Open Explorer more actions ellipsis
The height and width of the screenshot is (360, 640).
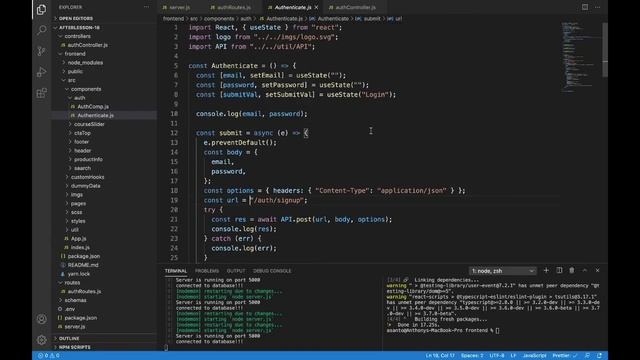pos(146,7)
